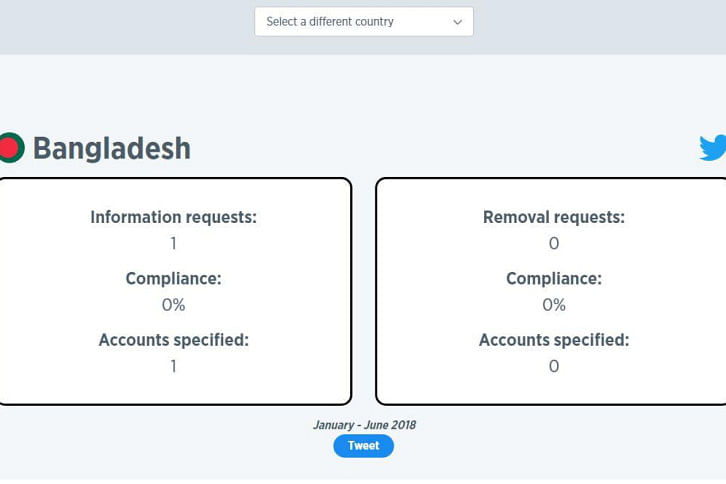This screenshot has width=726, height=484.
Task: Click the blue Tweet button
Action: [363, 446]
